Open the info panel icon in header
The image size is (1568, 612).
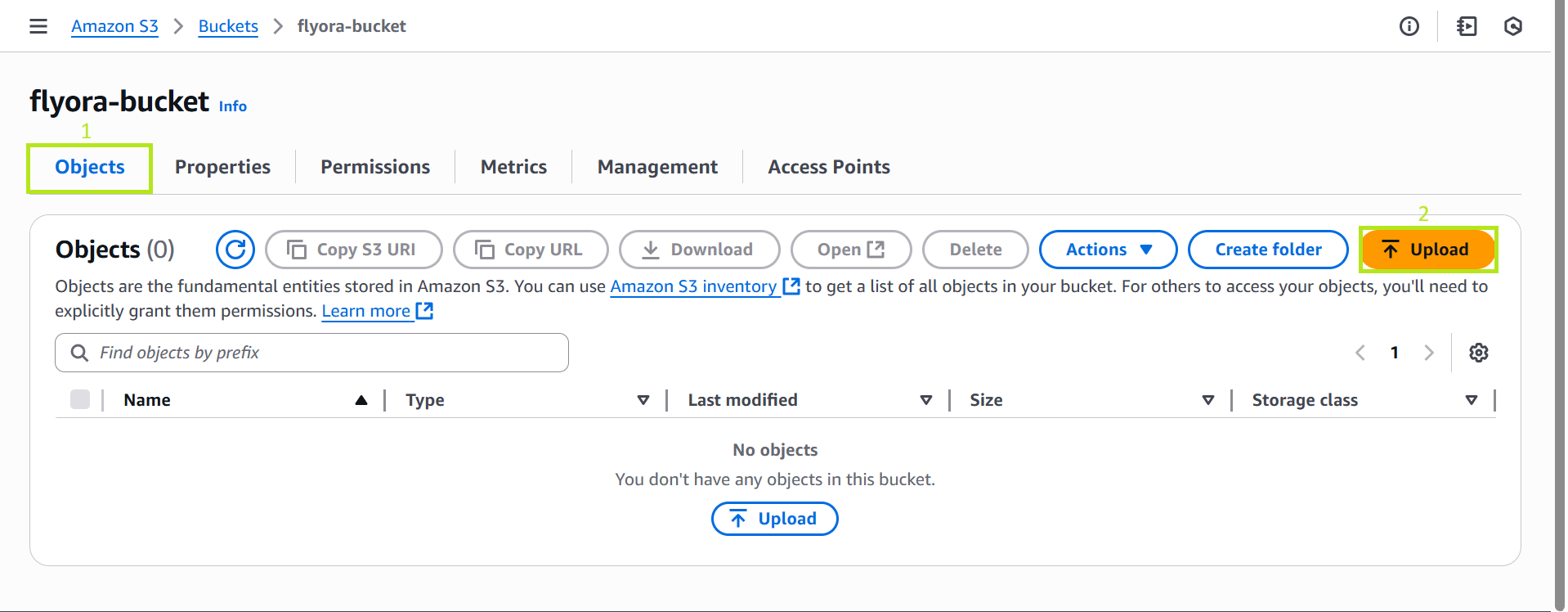point(1409,26)
